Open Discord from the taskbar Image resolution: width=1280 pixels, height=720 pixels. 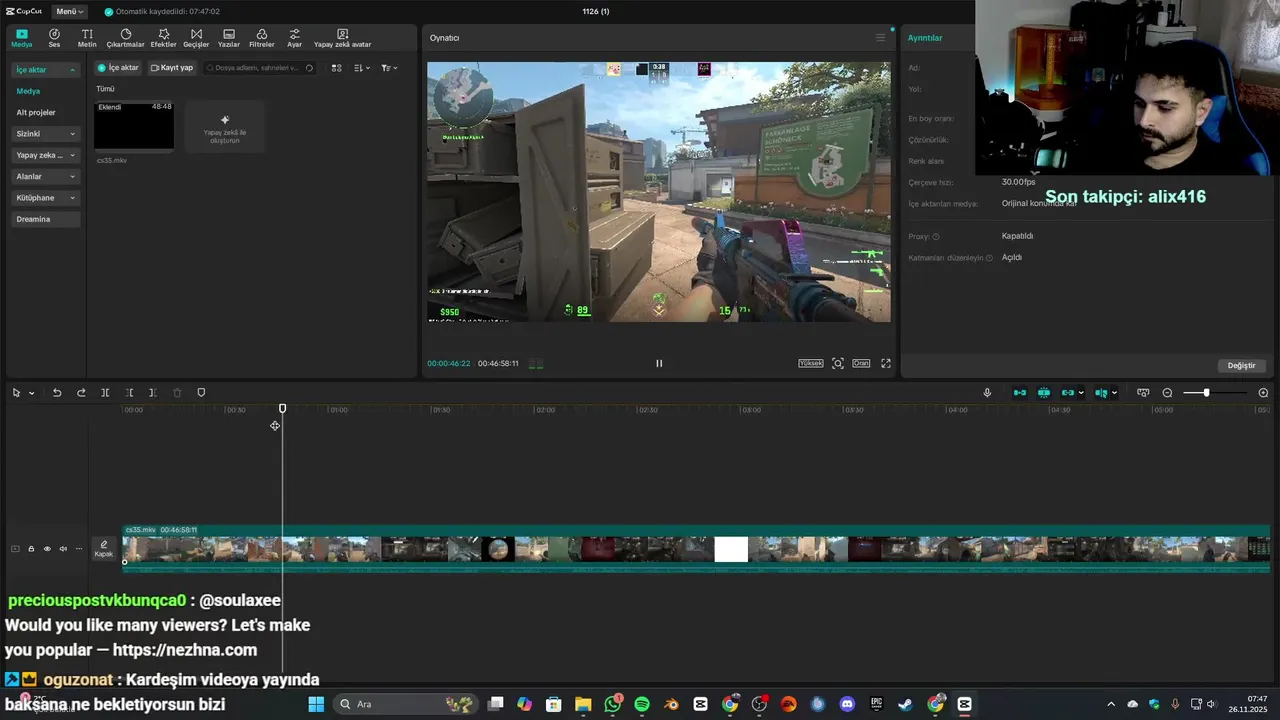point(847,704)
